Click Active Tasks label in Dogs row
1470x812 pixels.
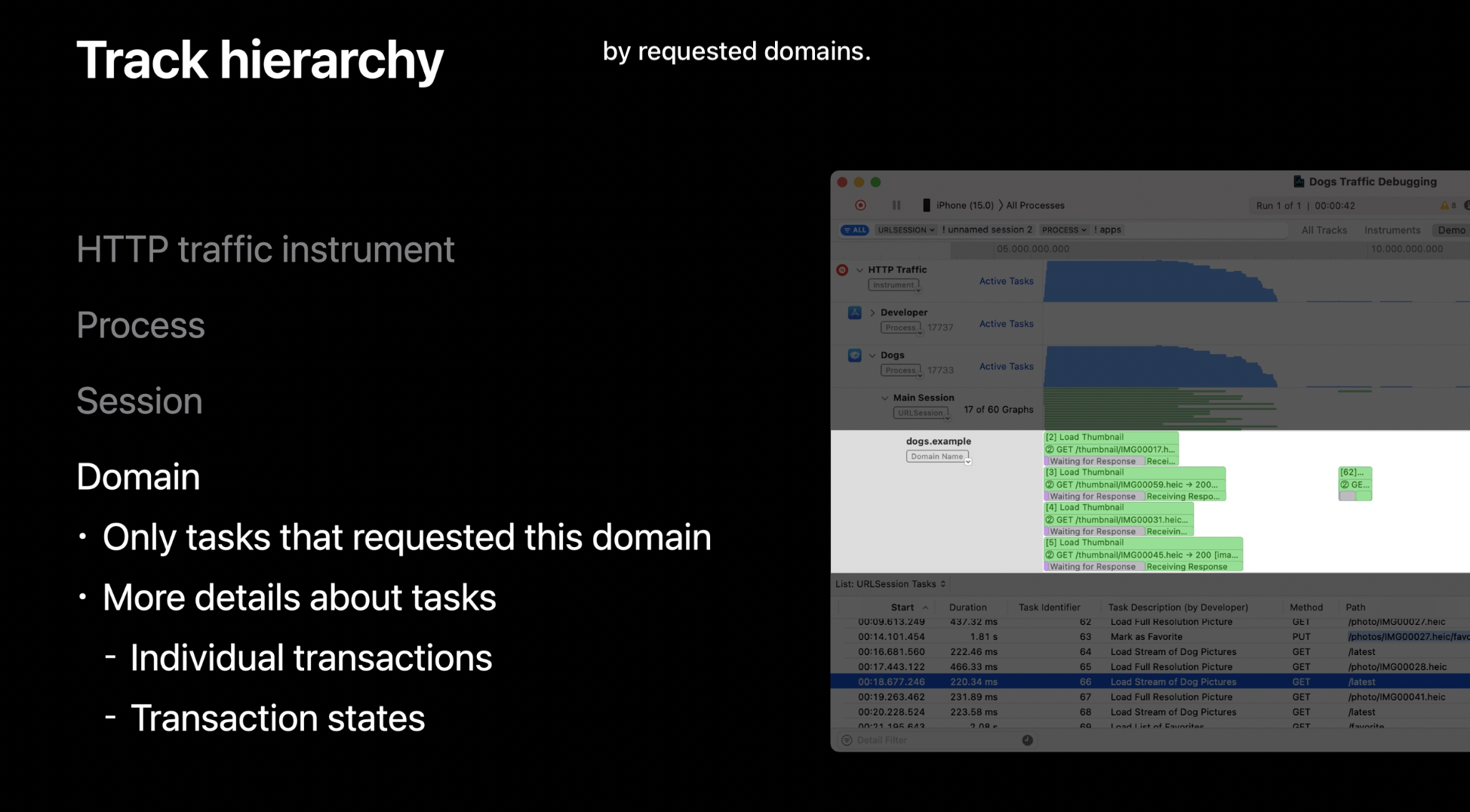tap(1006, 366)
